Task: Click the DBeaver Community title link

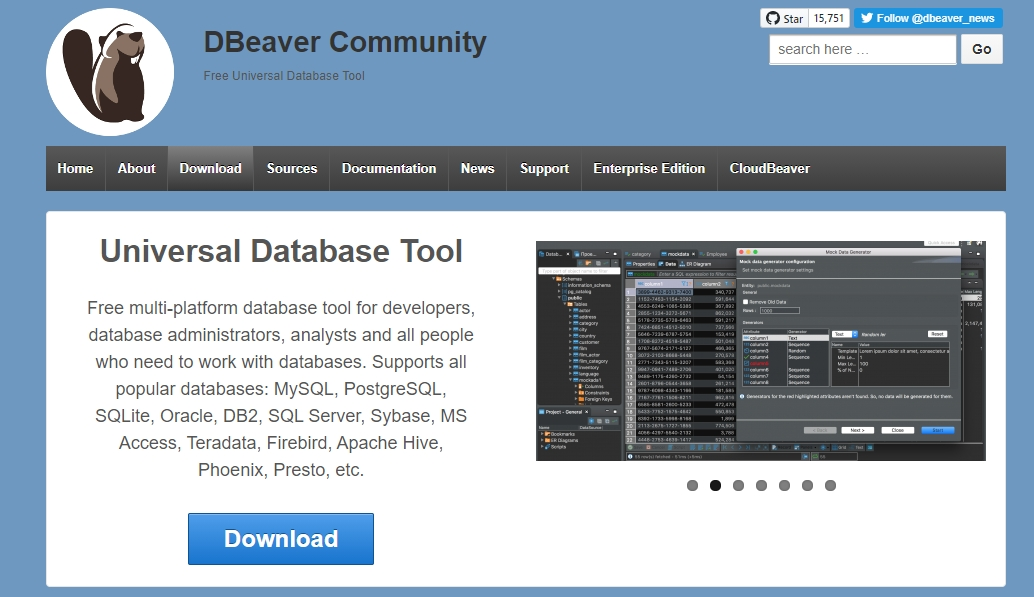Action: (x=345, y=42)
